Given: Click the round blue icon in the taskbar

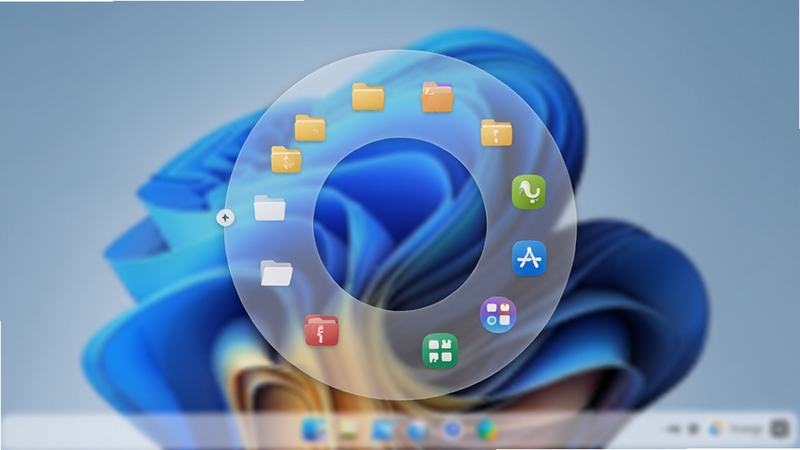Looking at the screenshot, I should (452, 430).
